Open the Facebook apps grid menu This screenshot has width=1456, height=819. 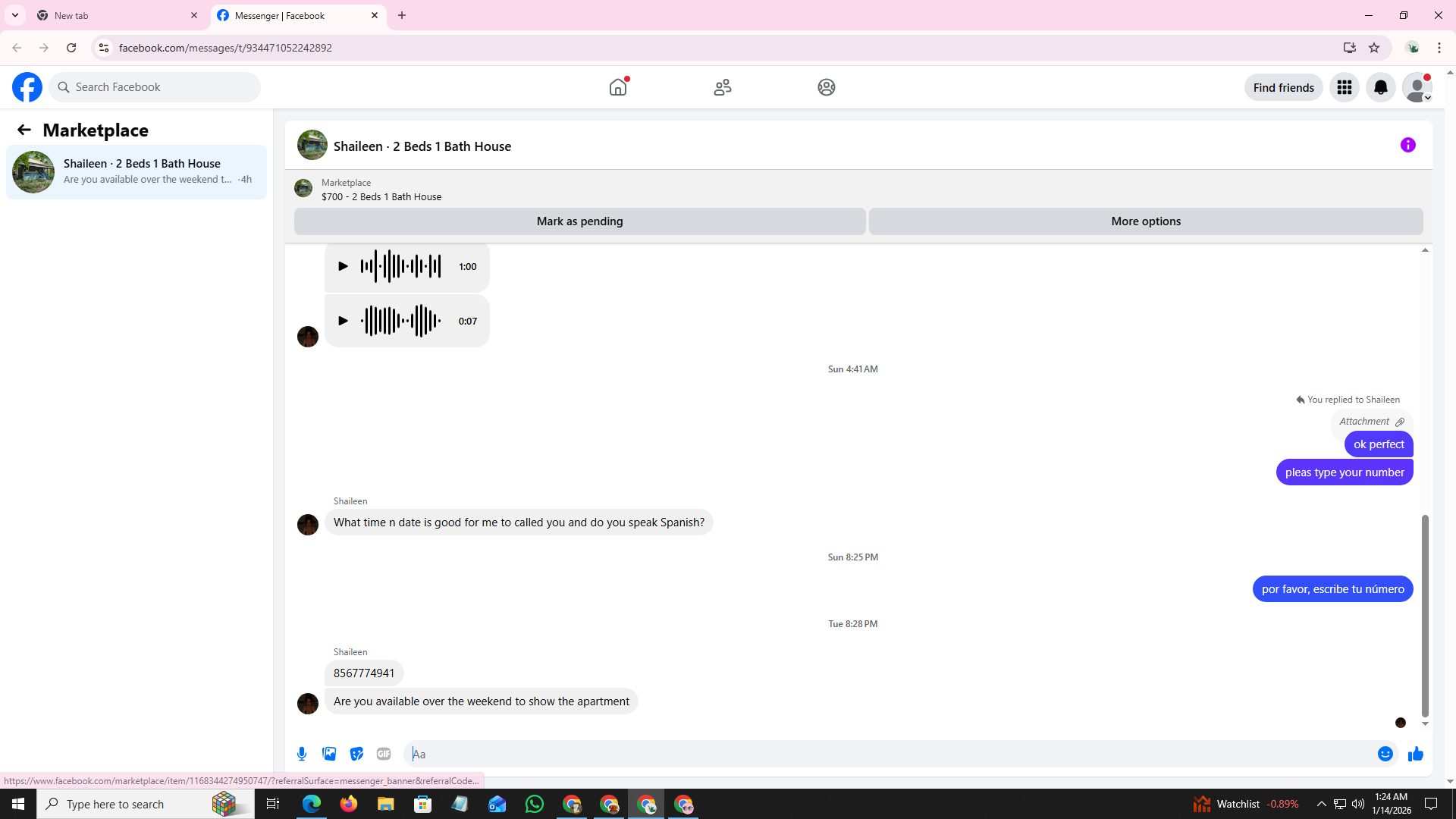tap(1344, 87)
